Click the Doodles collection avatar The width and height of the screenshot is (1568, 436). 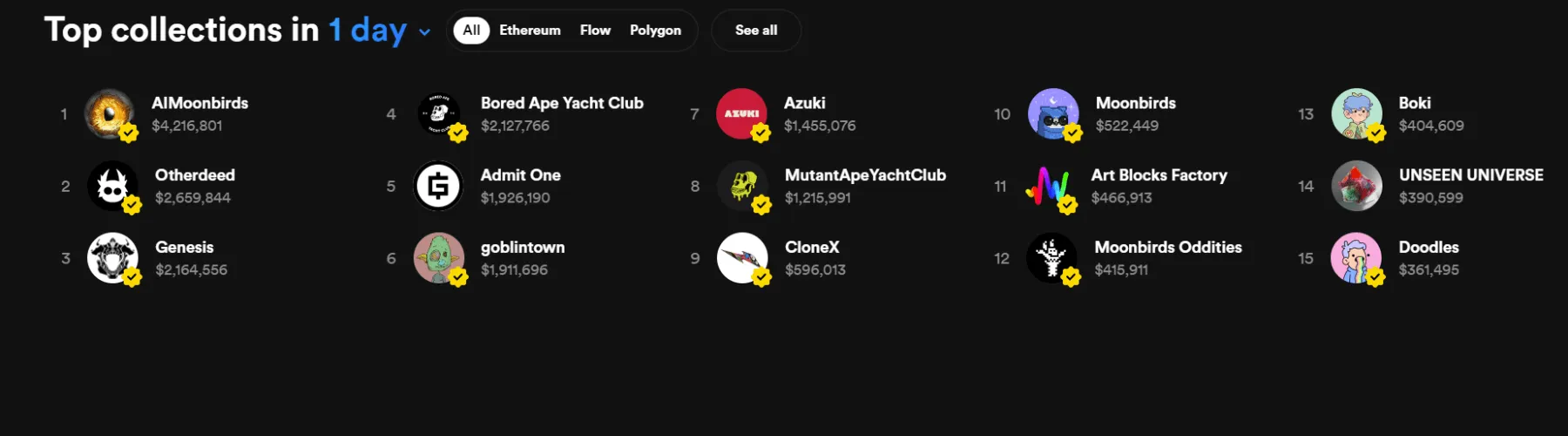pyautogui.click(x=1355, y=258)
